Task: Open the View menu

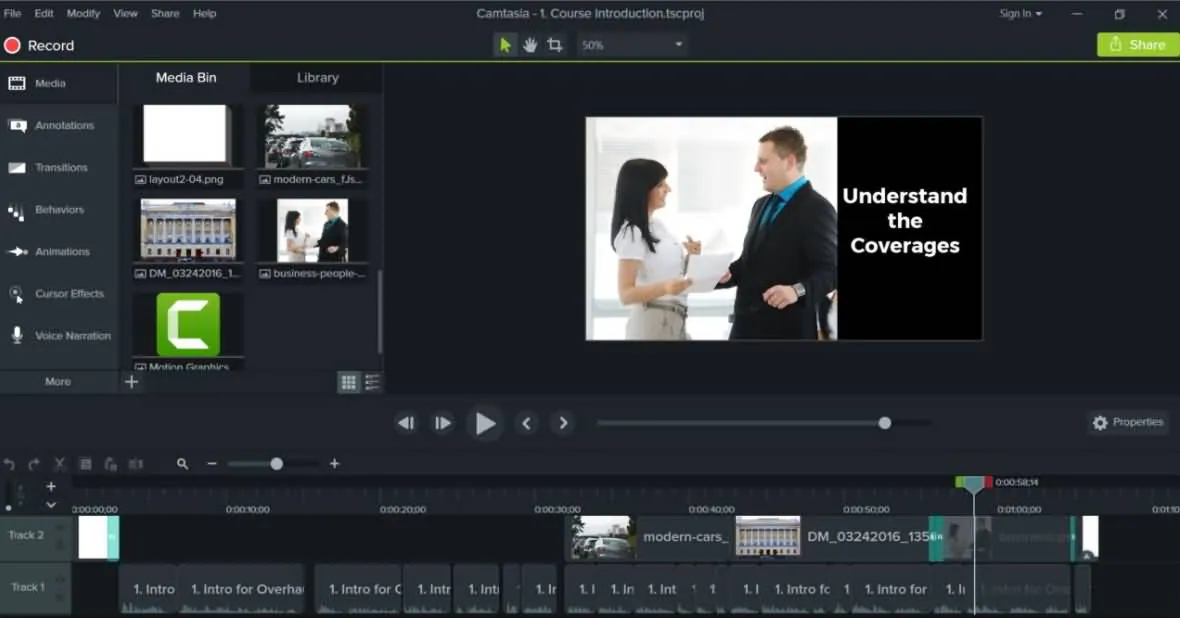Action: pos(125,14)
